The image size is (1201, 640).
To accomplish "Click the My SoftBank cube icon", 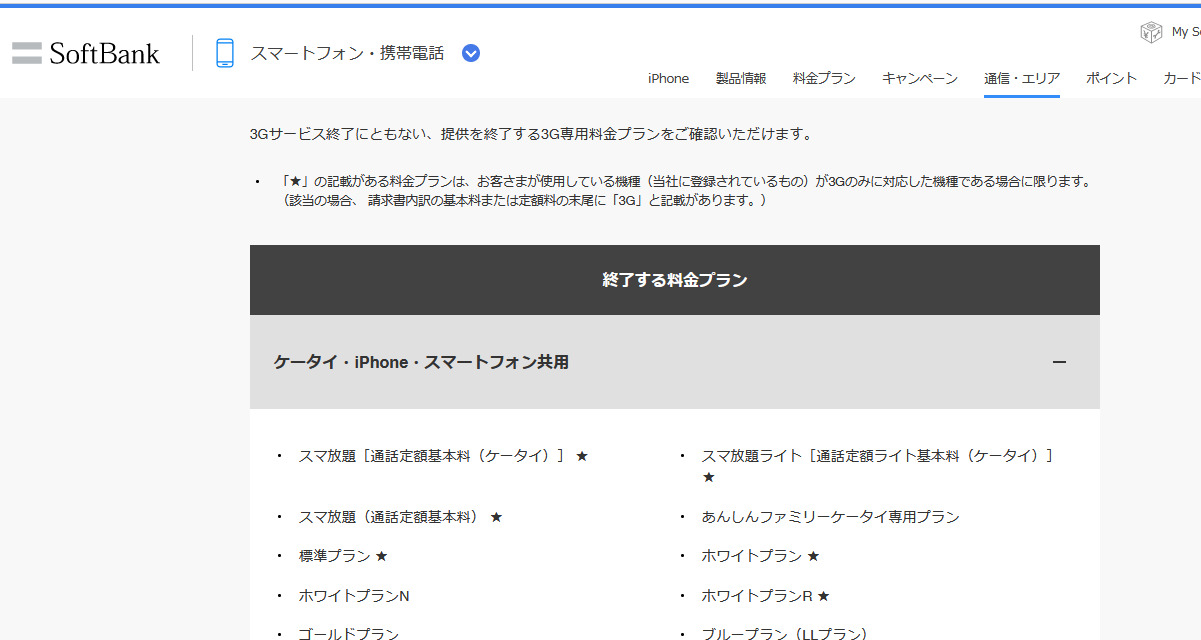I will (1151, 32).
